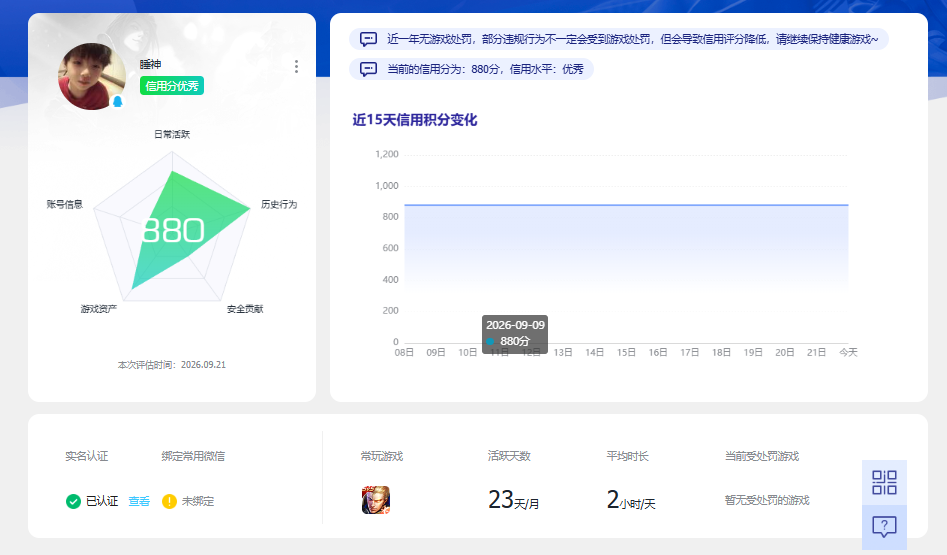The height and width of the screenshot is (555, 947).
Task: Select the 日常活跃 radar axis label
Action: [172, 134]
